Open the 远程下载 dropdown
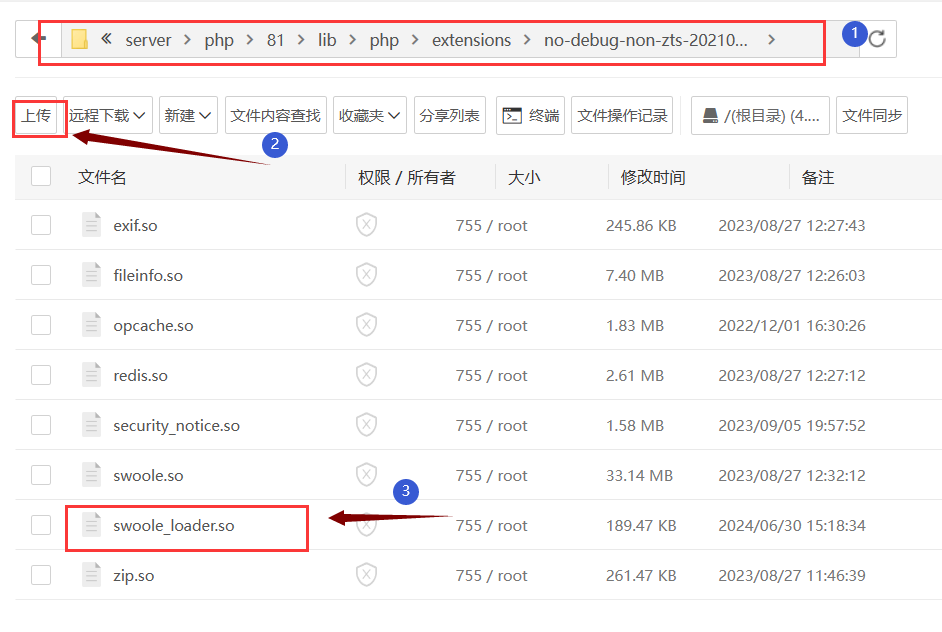942x632 pixels. point(109,115)
